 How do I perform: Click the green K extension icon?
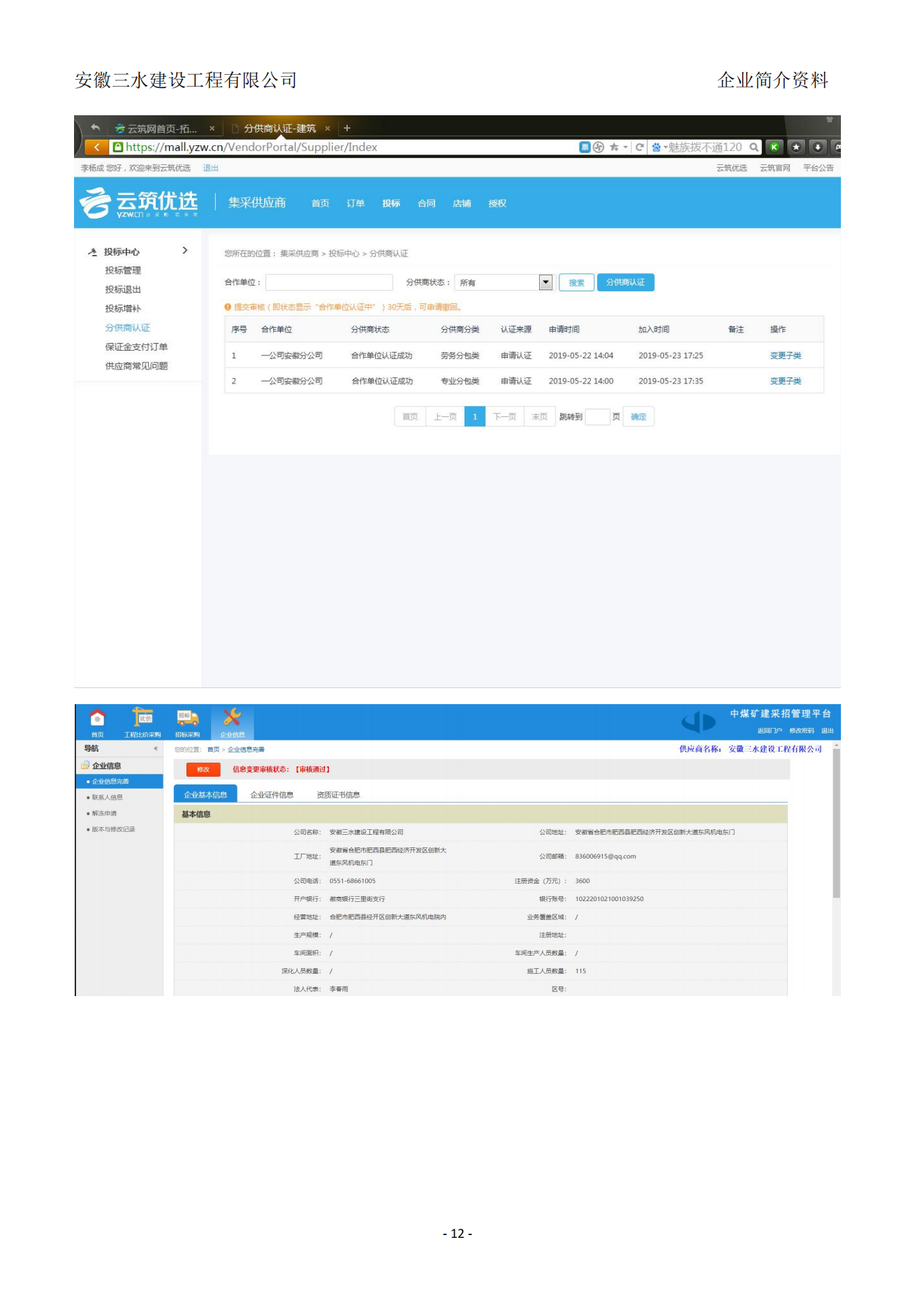[775, 147]
